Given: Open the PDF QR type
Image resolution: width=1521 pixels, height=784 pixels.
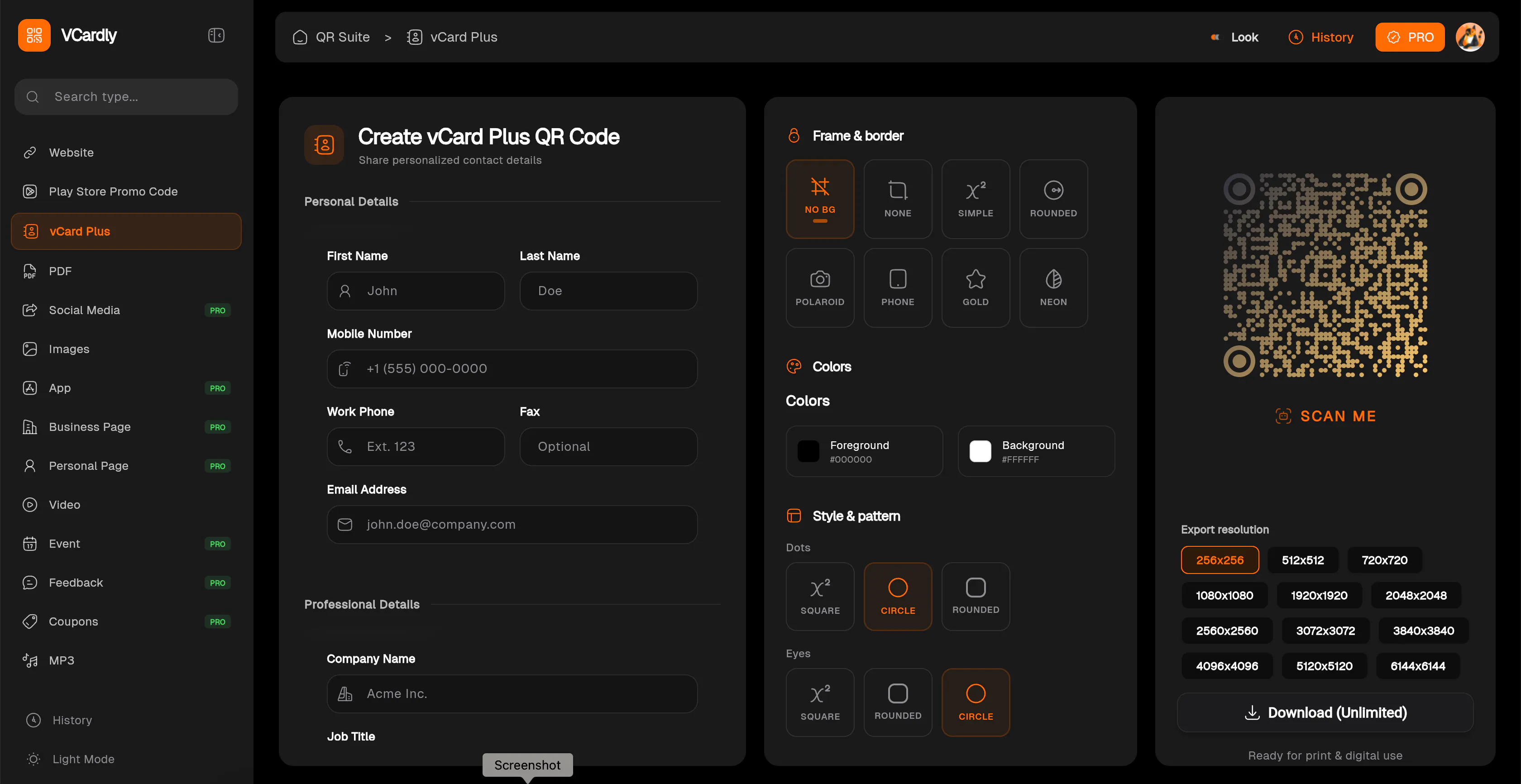Looking at the screenshot, I should coord(126,271).
